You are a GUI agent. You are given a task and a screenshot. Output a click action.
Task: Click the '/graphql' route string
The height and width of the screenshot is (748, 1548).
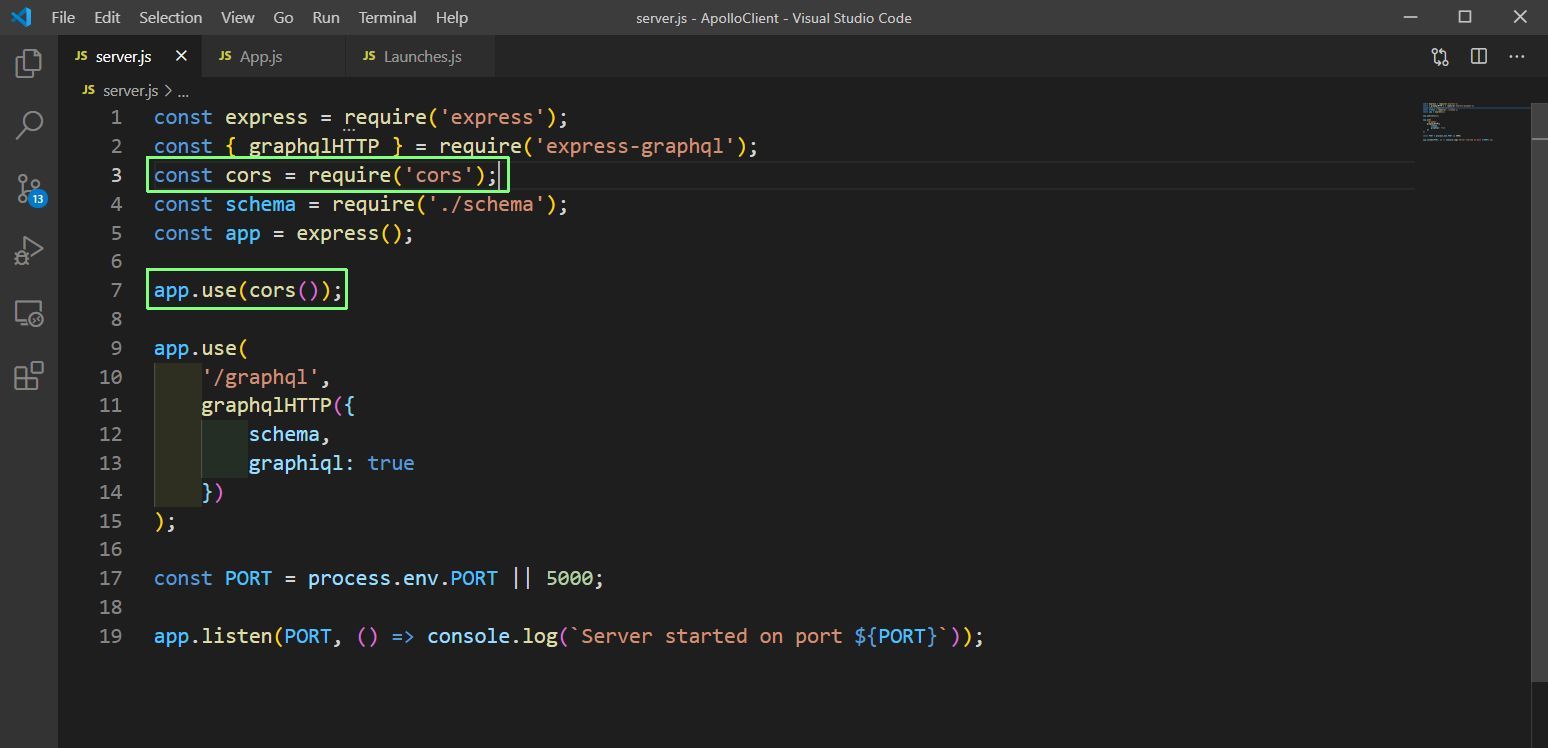[x=261, y=377]
